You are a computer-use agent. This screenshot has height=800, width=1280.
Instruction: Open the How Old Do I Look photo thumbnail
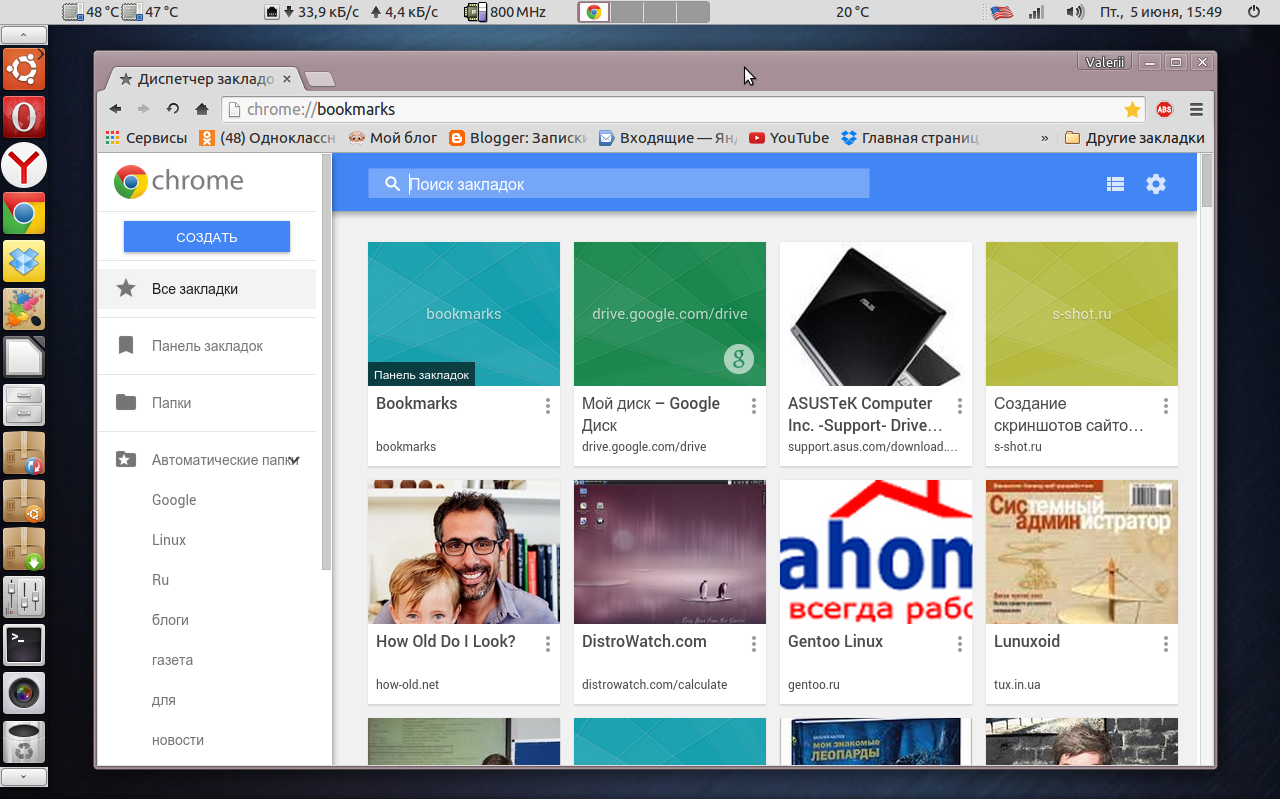coord(464,552)
